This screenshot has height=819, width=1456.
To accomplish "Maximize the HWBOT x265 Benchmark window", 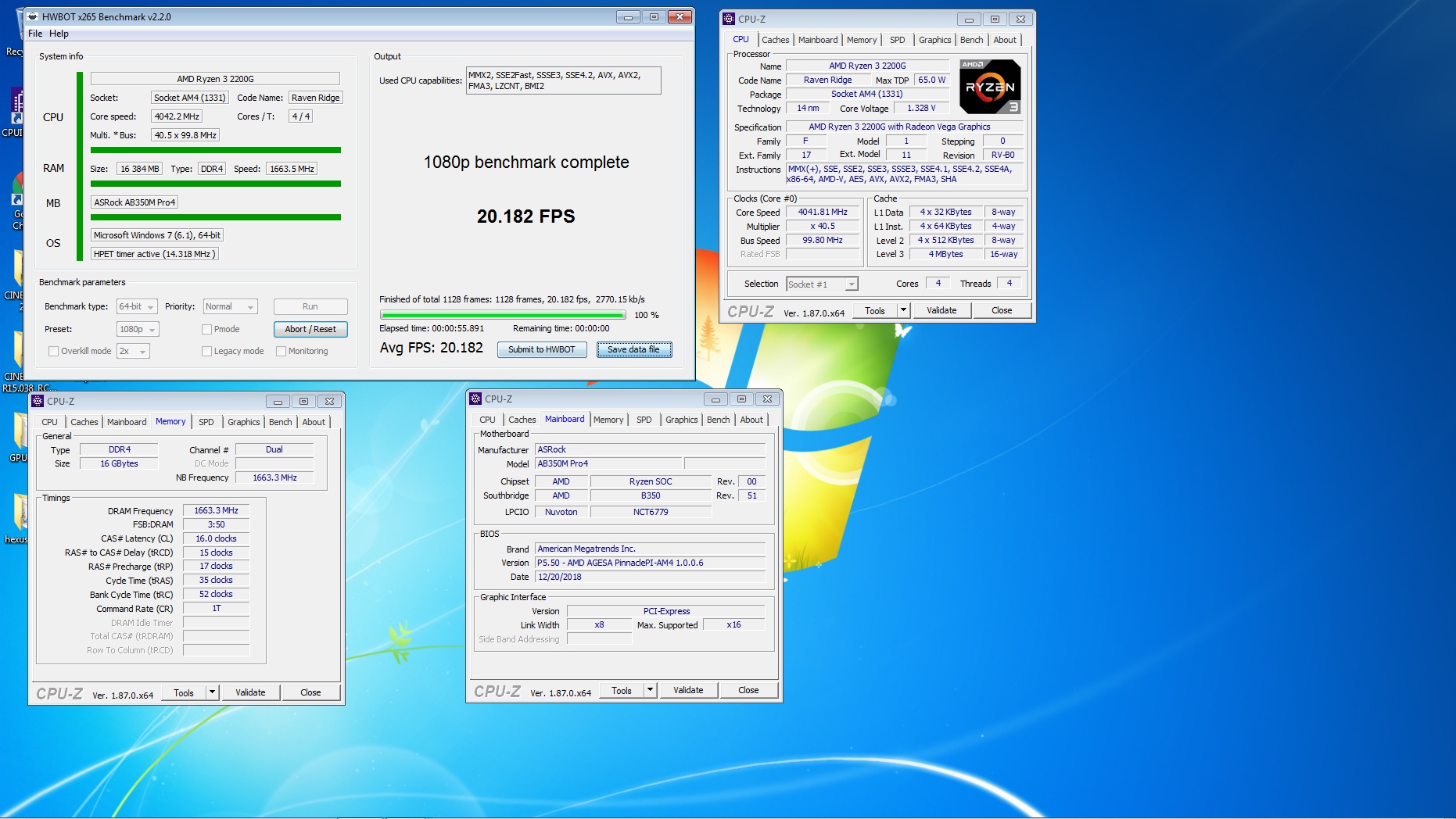I will click(654, 17).
